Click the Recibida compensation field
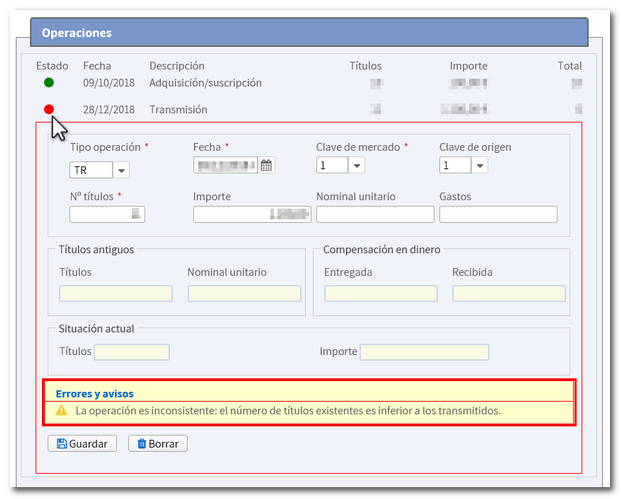The height and width of the screenshot is (499, 621). click(x=508, y=294)
